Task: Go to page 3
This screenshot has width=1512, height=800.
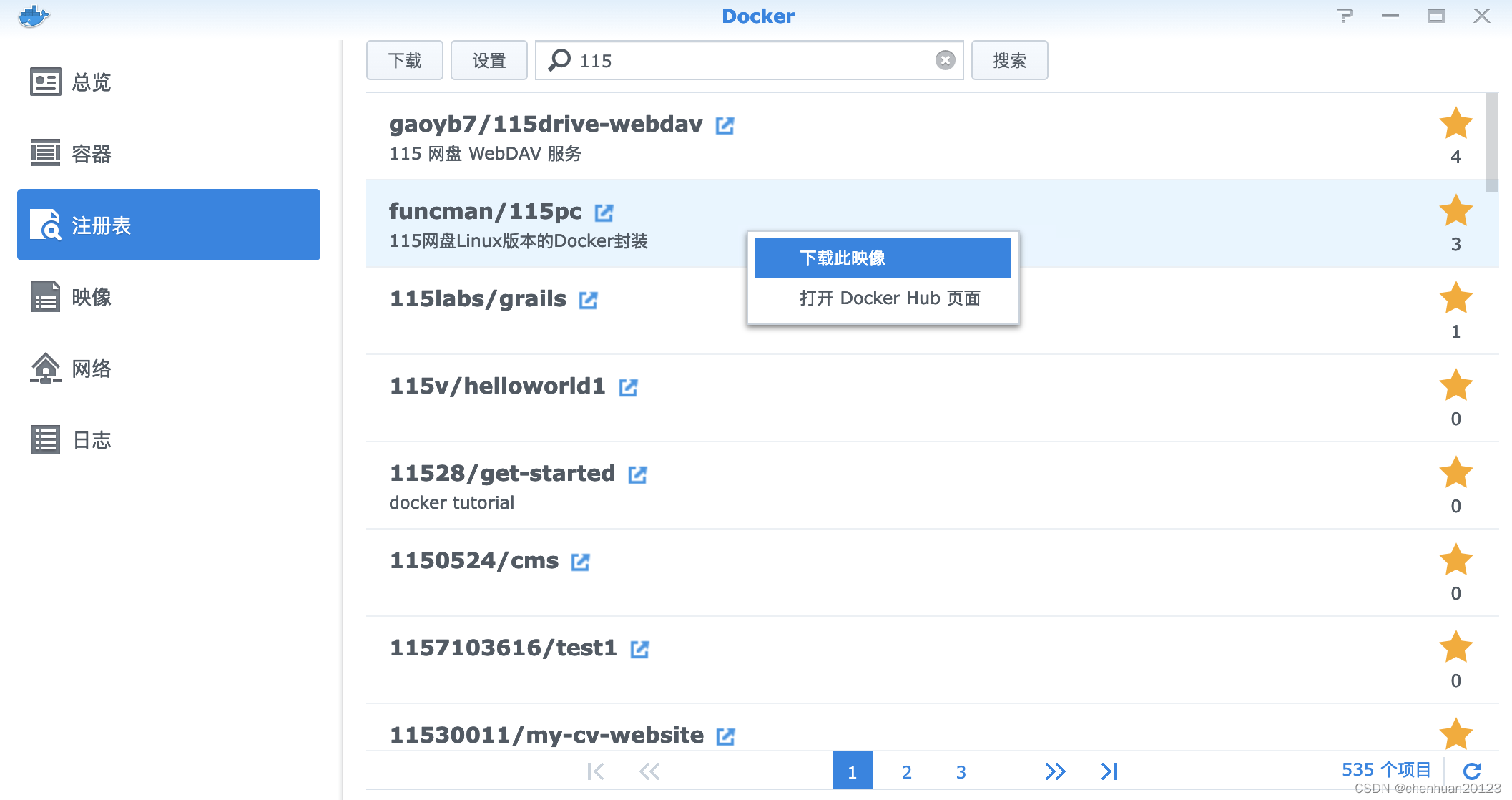Action: 961,771
